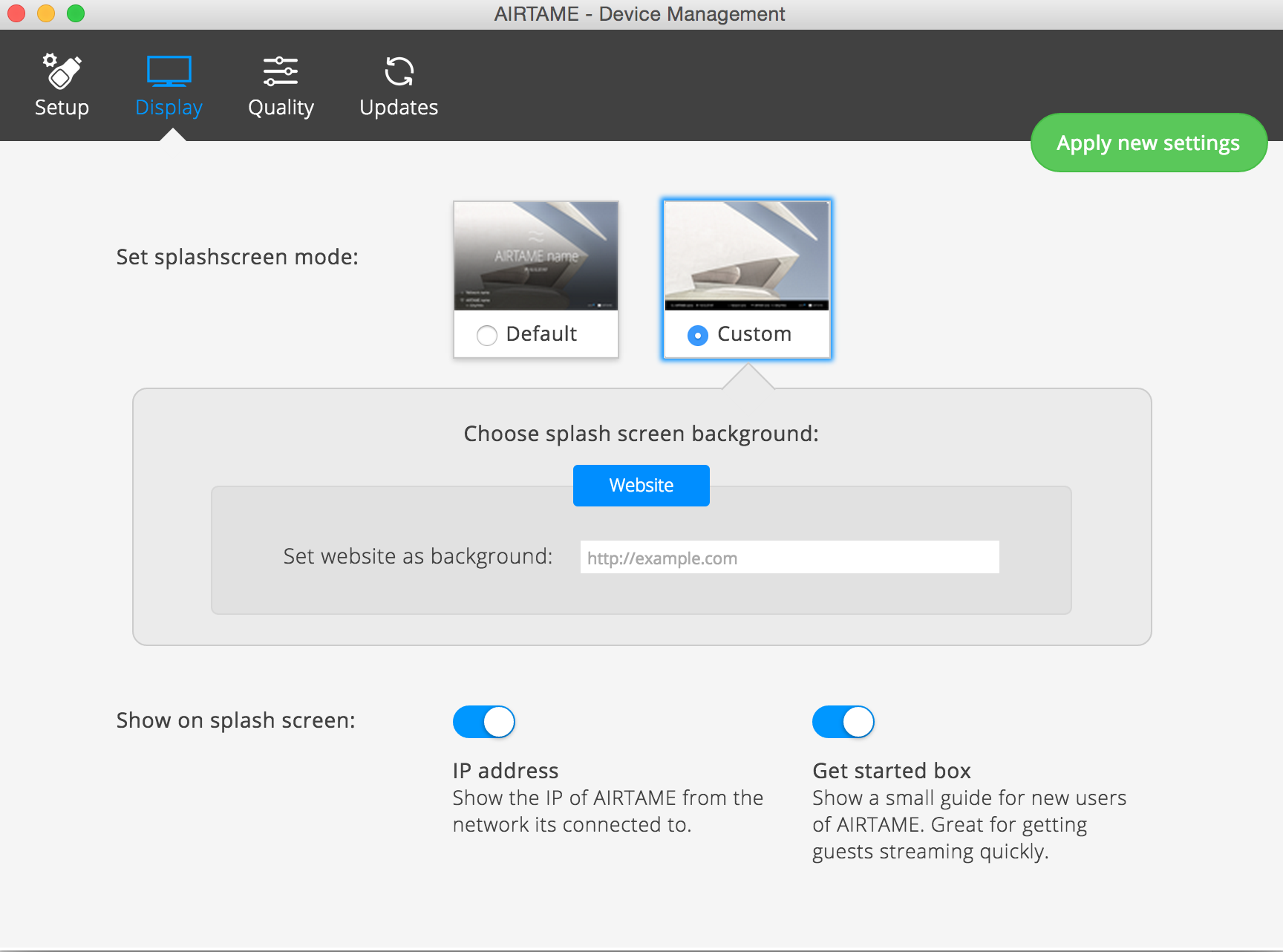This screenshot has height=952, width=1283.
Task: Click the "Custom" option label text
Action: click(754, 334)
